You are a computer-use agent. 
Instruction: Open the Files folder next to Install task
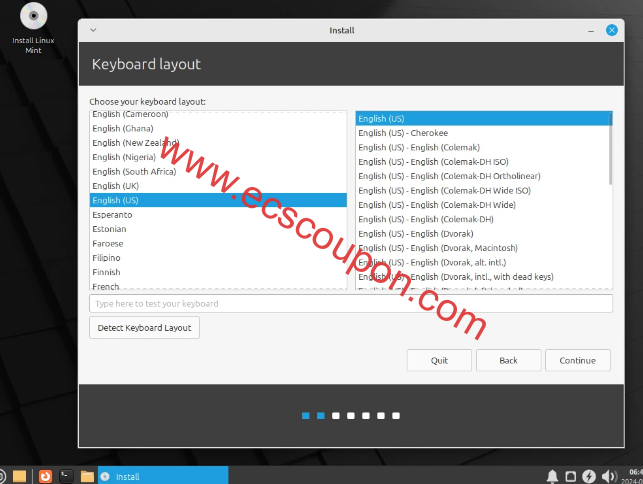pyautogui.click(x=87, y=476)
